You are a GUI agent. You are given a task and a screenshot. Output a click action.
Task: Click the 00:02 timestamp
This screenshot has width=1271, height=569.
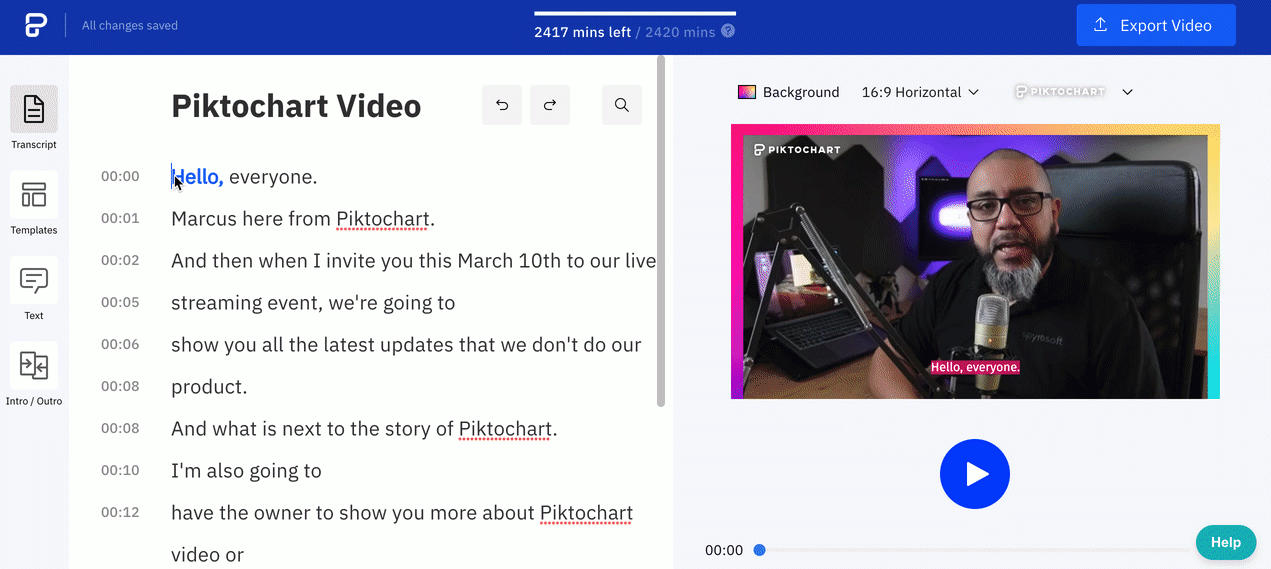(x=120, y=261)
